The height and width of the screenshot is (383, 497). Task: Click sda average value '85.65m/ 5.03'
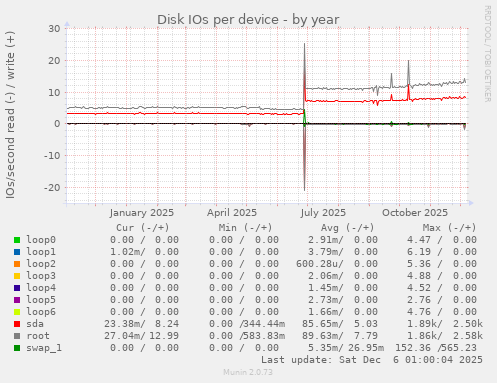click(340, 324)
